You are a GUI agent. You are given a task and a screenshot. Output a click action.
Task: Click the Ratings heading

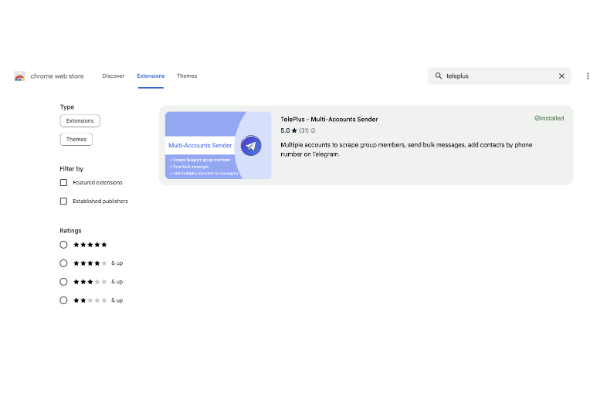[70, 230]
